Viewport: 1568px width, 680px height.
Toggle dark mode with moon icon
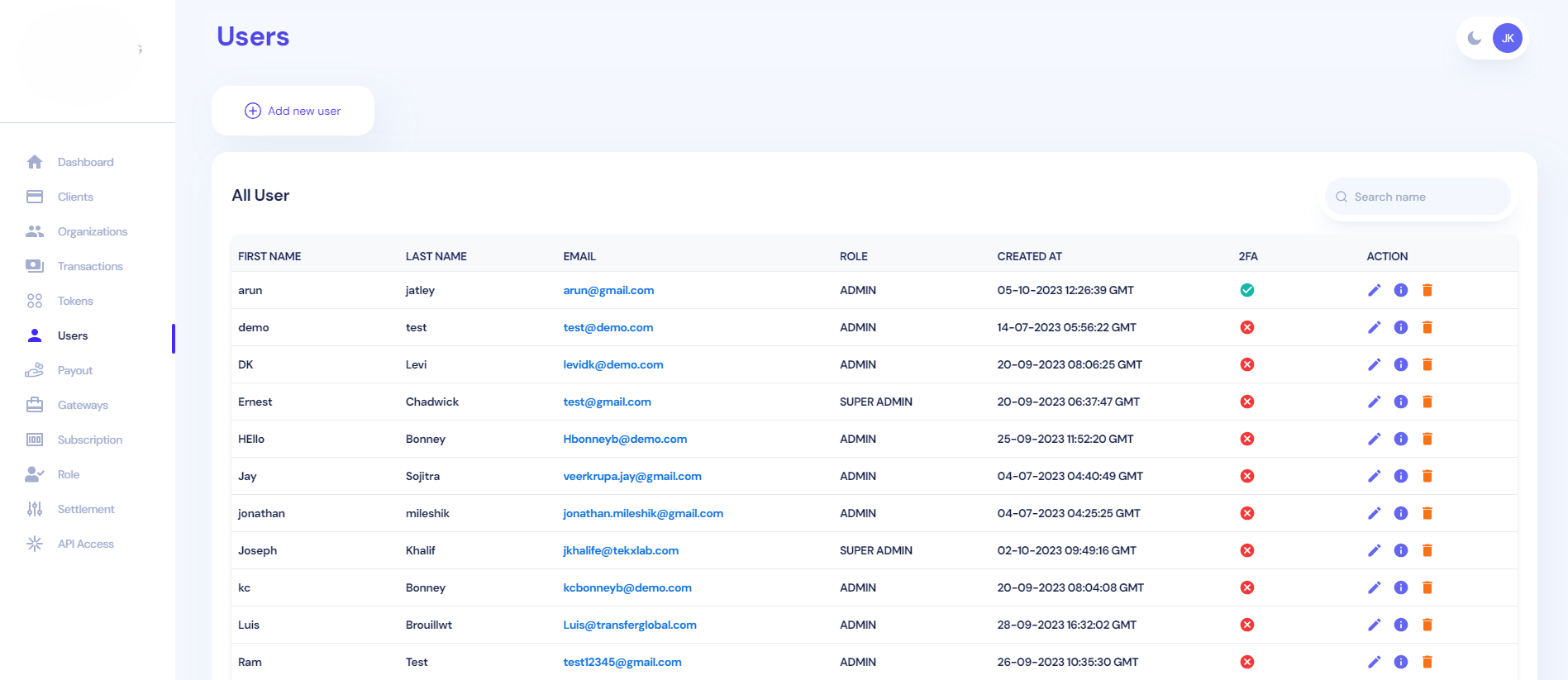point(1474,38)
